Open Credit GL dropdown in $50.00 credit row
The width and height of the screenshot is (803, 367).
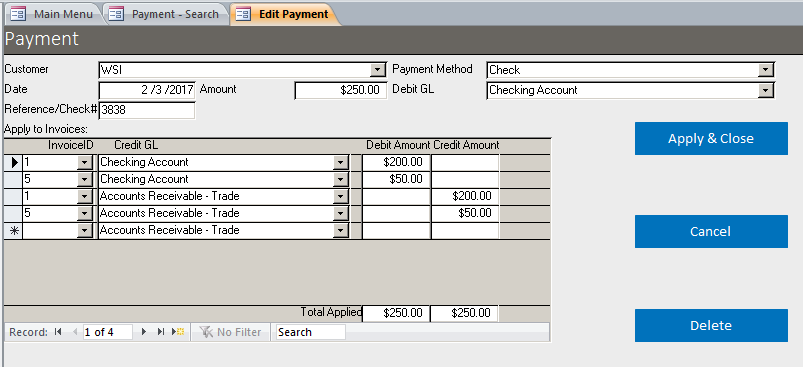(341, 213)
